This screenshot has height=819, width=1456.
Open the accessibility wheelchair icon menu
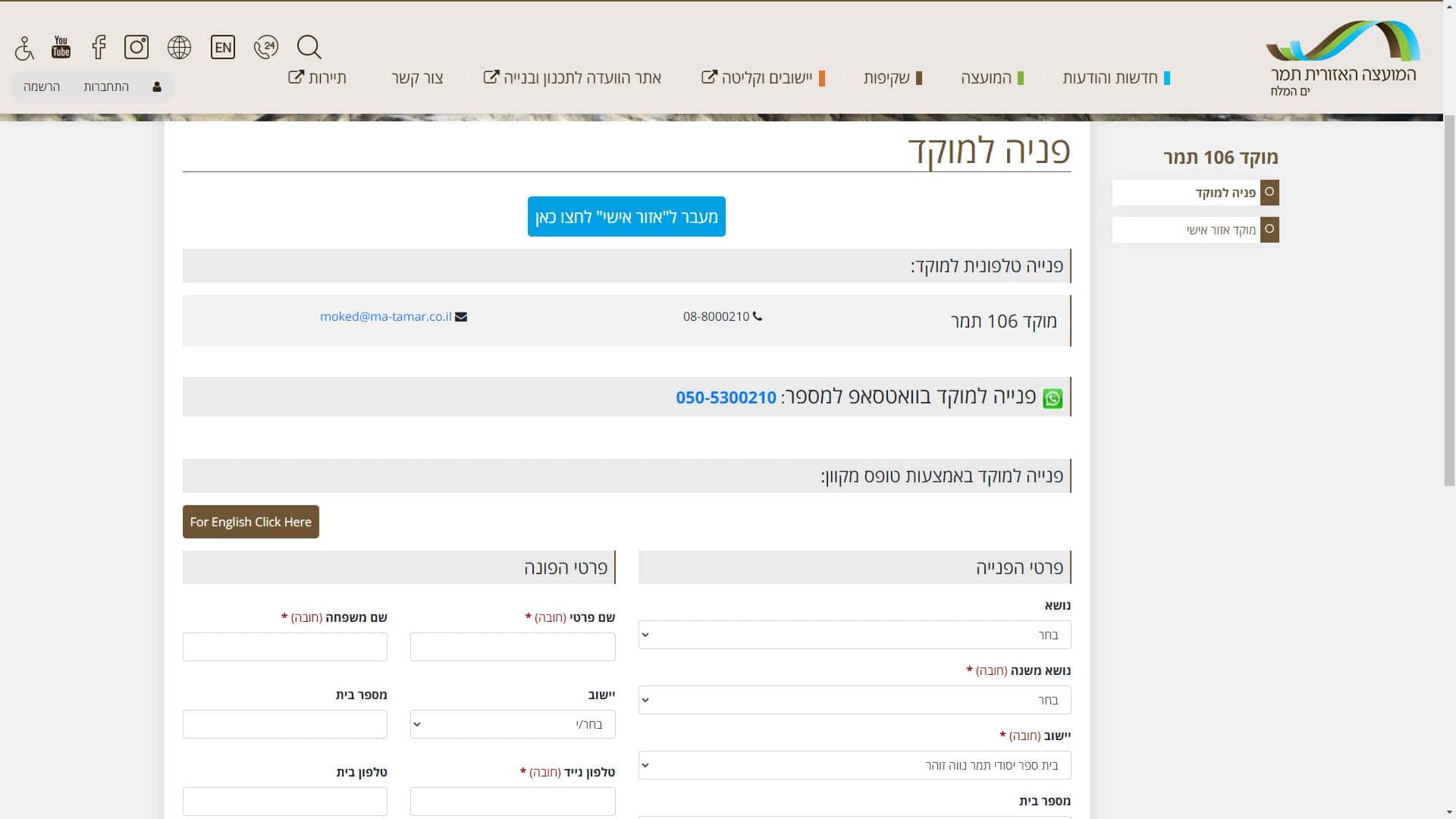24,48
